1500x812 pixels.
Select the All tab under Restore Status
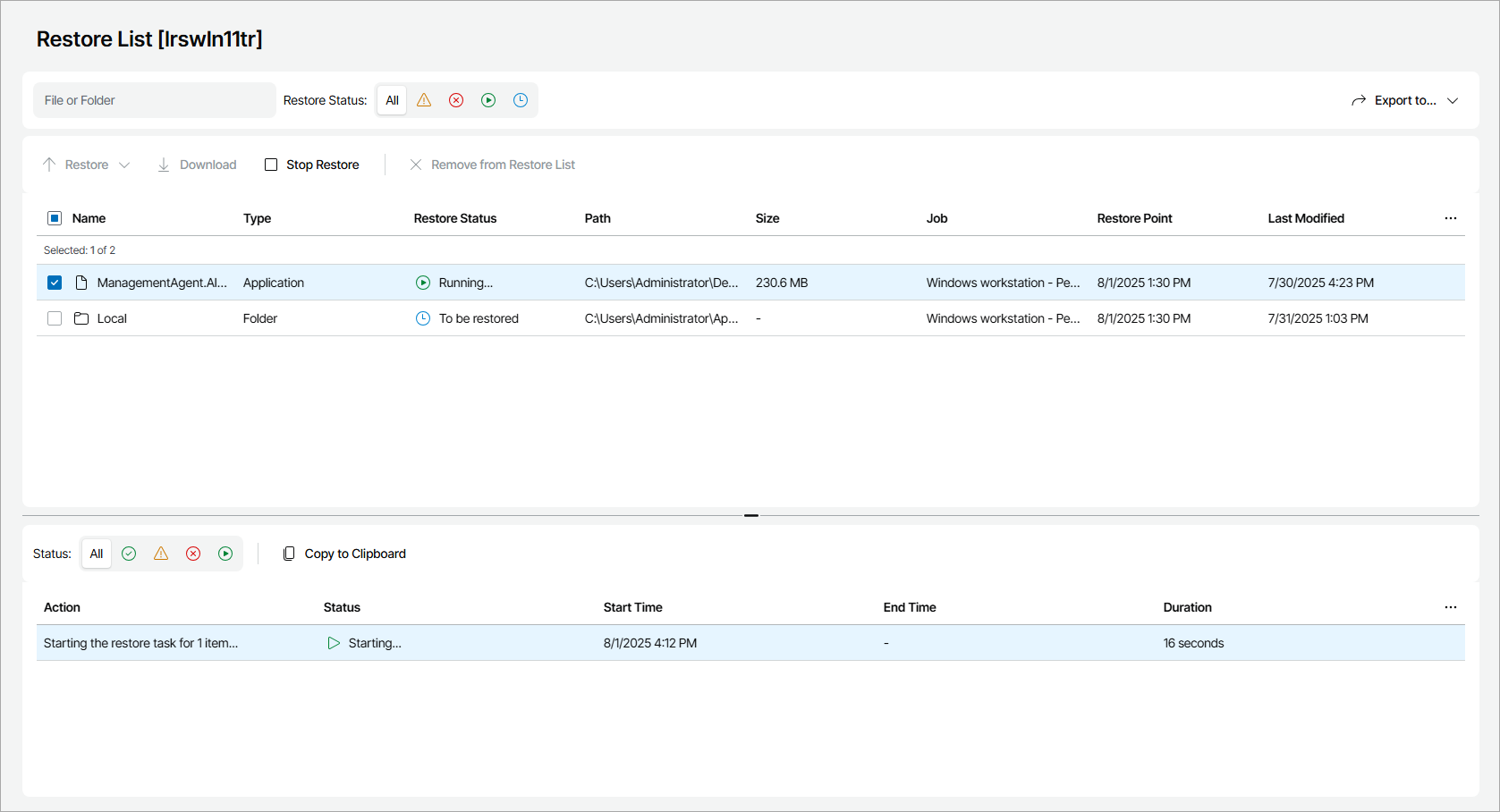click(392, 100)
